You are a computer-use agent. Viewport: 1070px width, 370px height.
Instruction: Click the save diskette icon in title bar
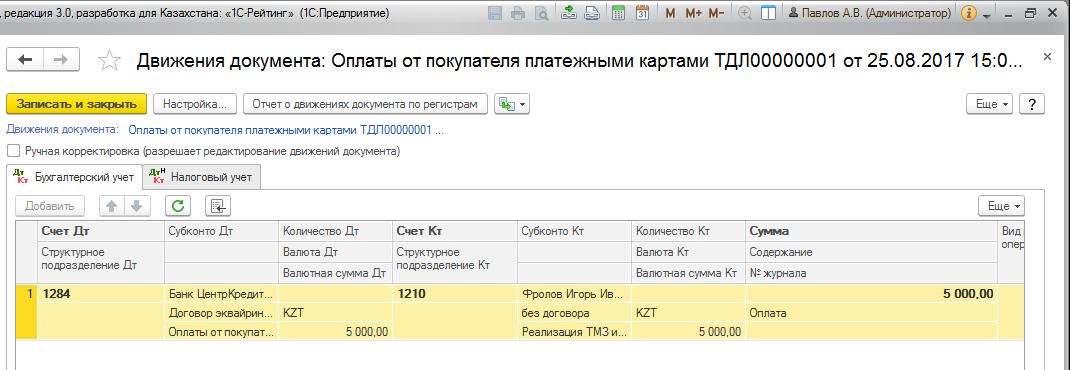point(496,13)
